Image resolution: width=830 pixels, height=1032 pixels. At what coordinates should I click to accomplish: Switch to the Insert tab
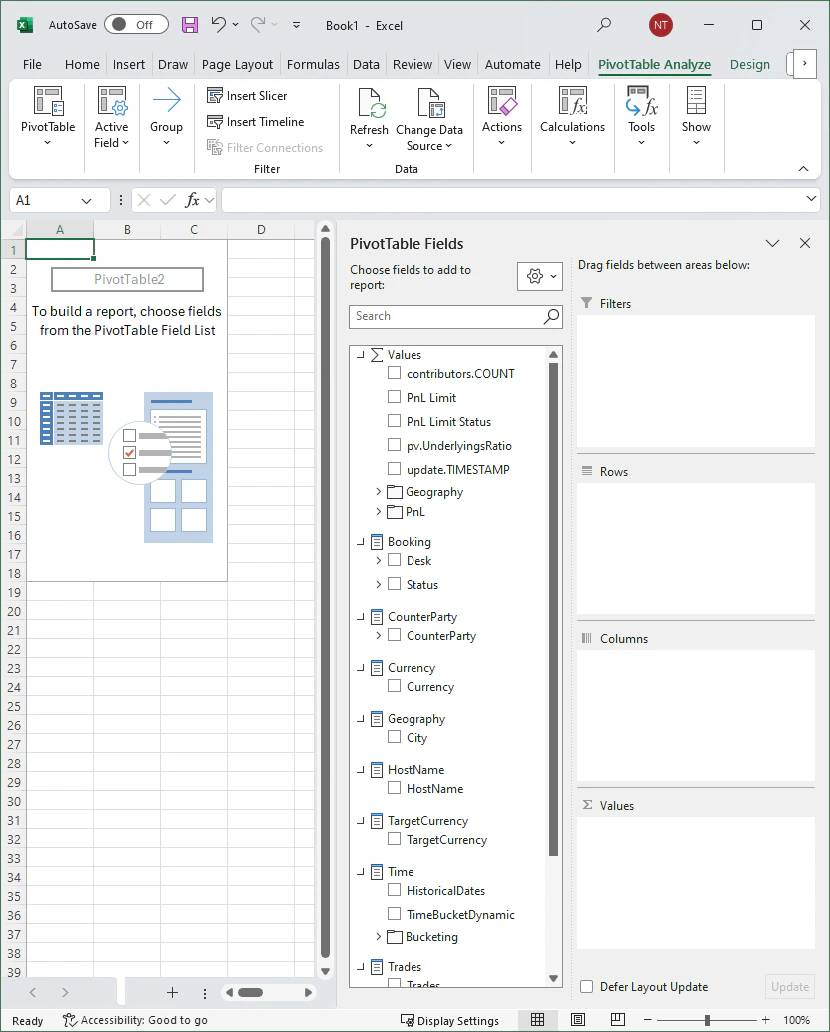coord(128,64)
